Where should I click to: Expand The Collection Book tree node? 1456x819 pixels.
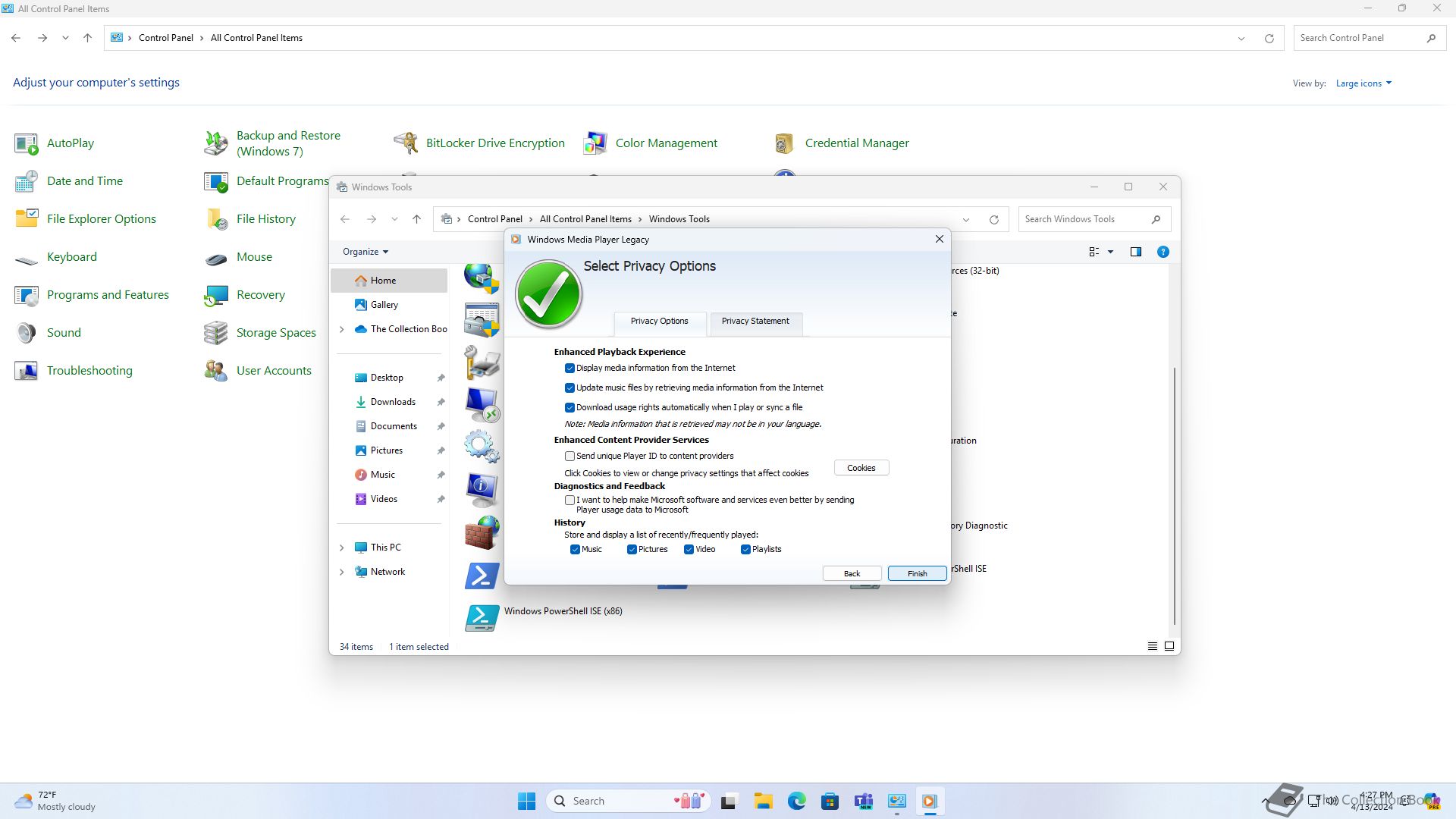[342, 329]
